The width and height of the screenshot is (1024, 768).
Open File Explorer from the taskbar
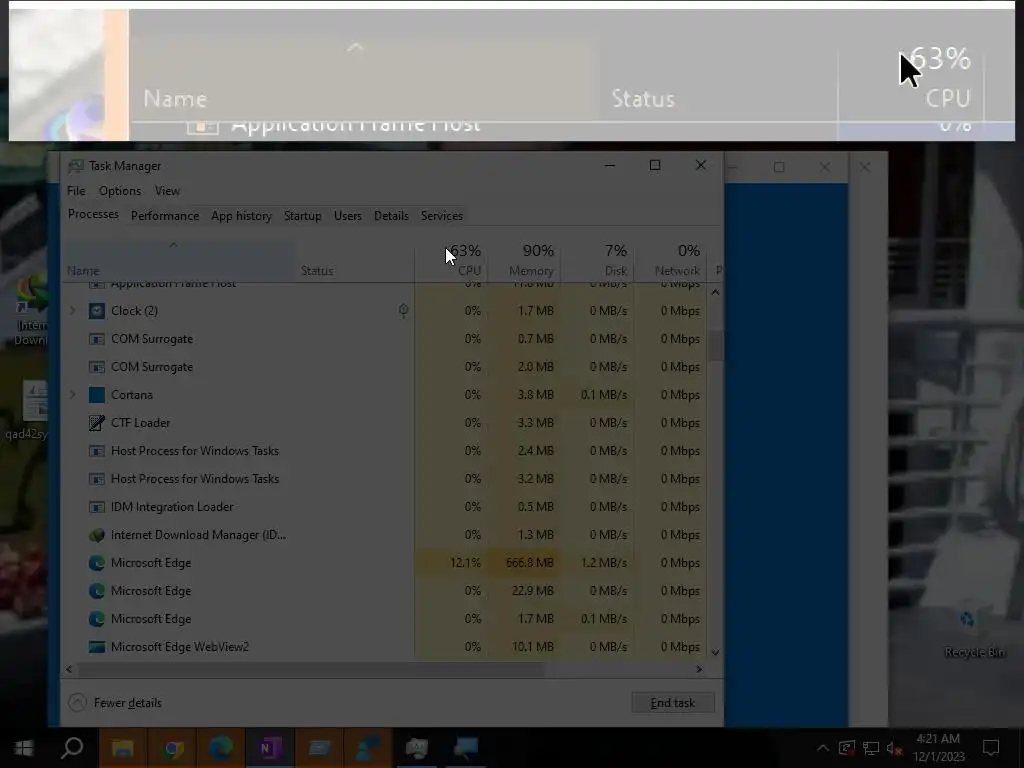(123, 748)
